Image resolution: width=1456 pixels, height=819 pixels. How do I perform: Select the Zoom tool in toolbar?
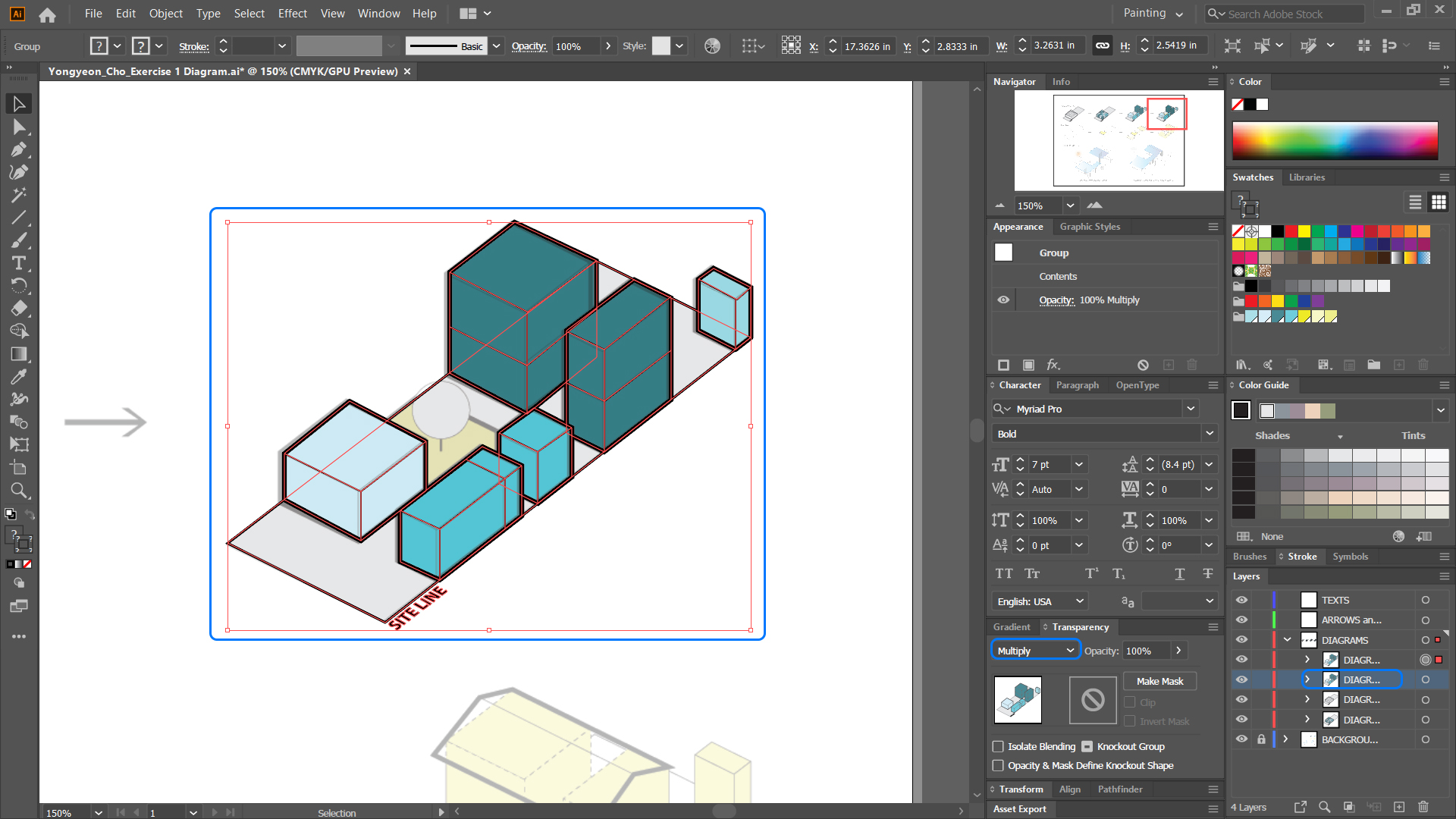pos(18,490)
